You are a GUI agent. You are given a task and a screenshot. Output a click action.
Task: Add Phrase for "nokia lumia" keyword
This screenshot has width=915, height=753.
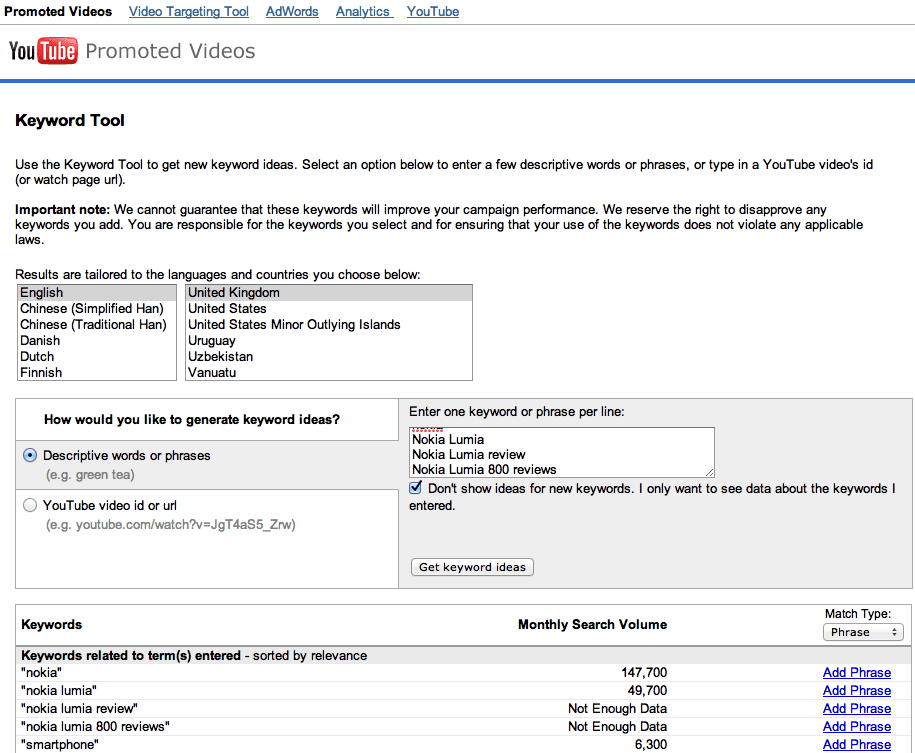pos(856,691)
